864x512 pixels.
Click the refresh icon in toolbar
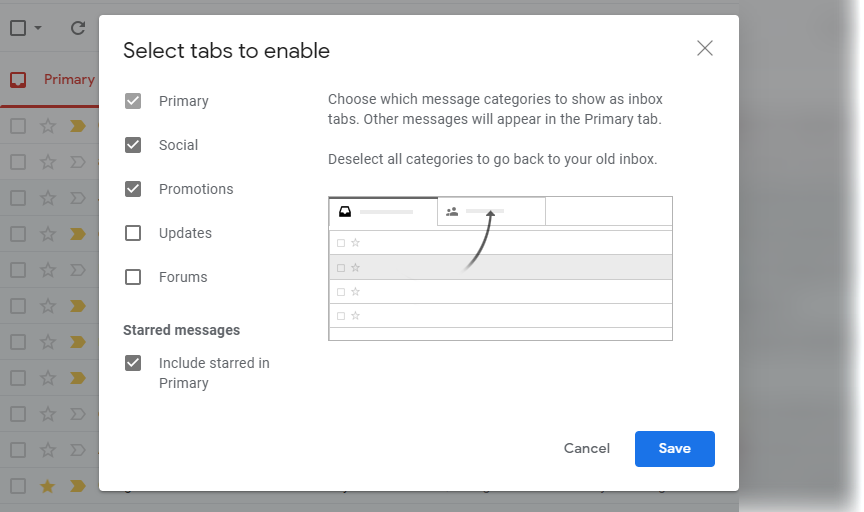(x=78, y=28)
